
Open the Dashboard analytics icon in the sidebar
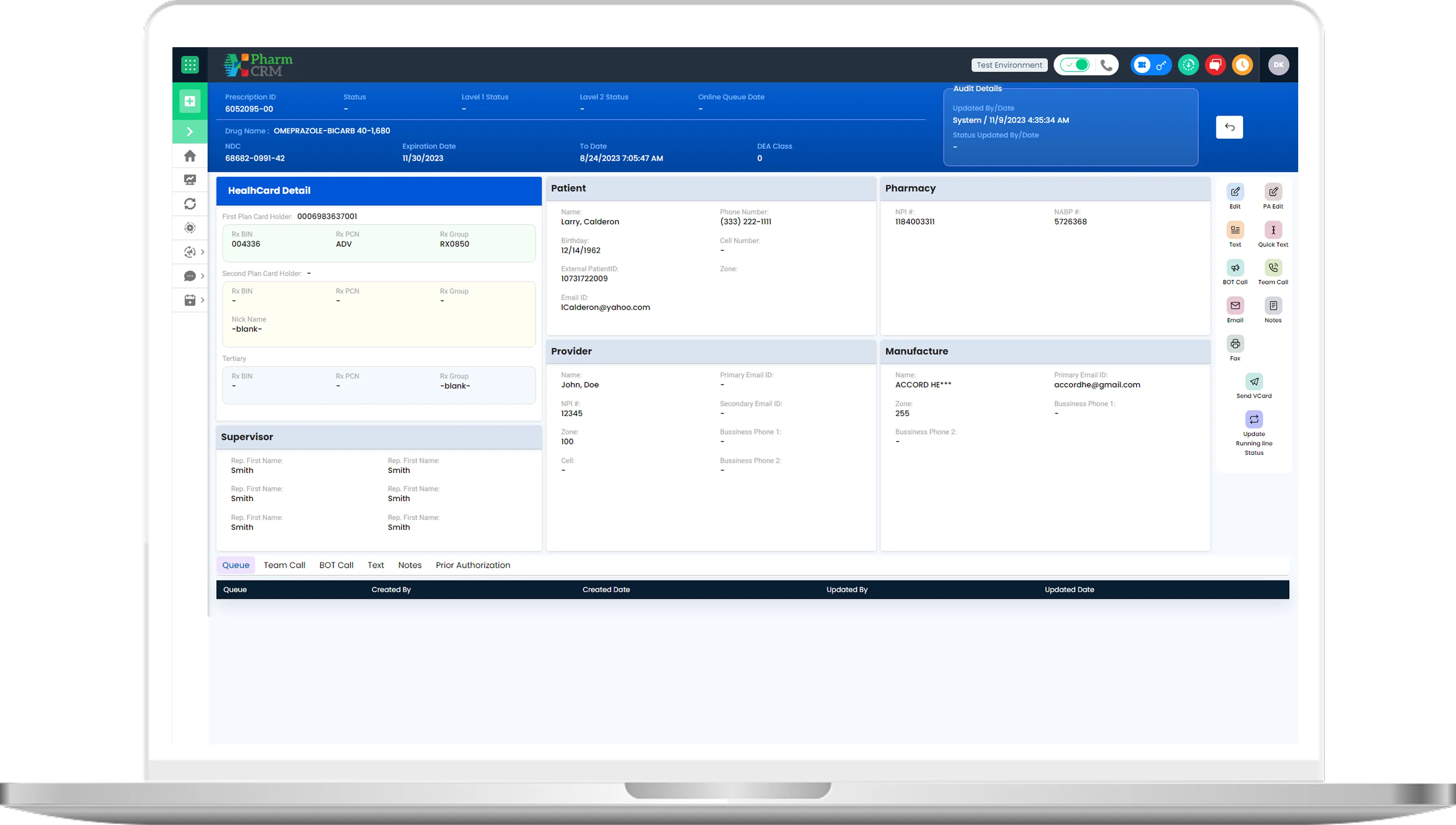190,180
